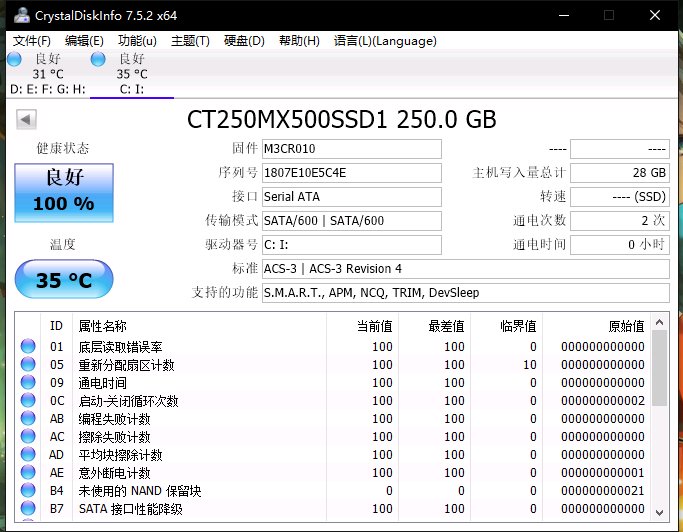This screenshot has height=532, width=683.
Task: Click scroll up arrow of SMART list
Action: point(659,322)
